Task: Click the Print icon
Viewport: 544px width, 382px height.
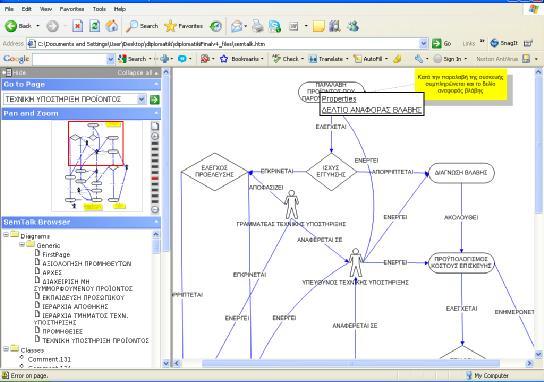Action: [257, 26]
